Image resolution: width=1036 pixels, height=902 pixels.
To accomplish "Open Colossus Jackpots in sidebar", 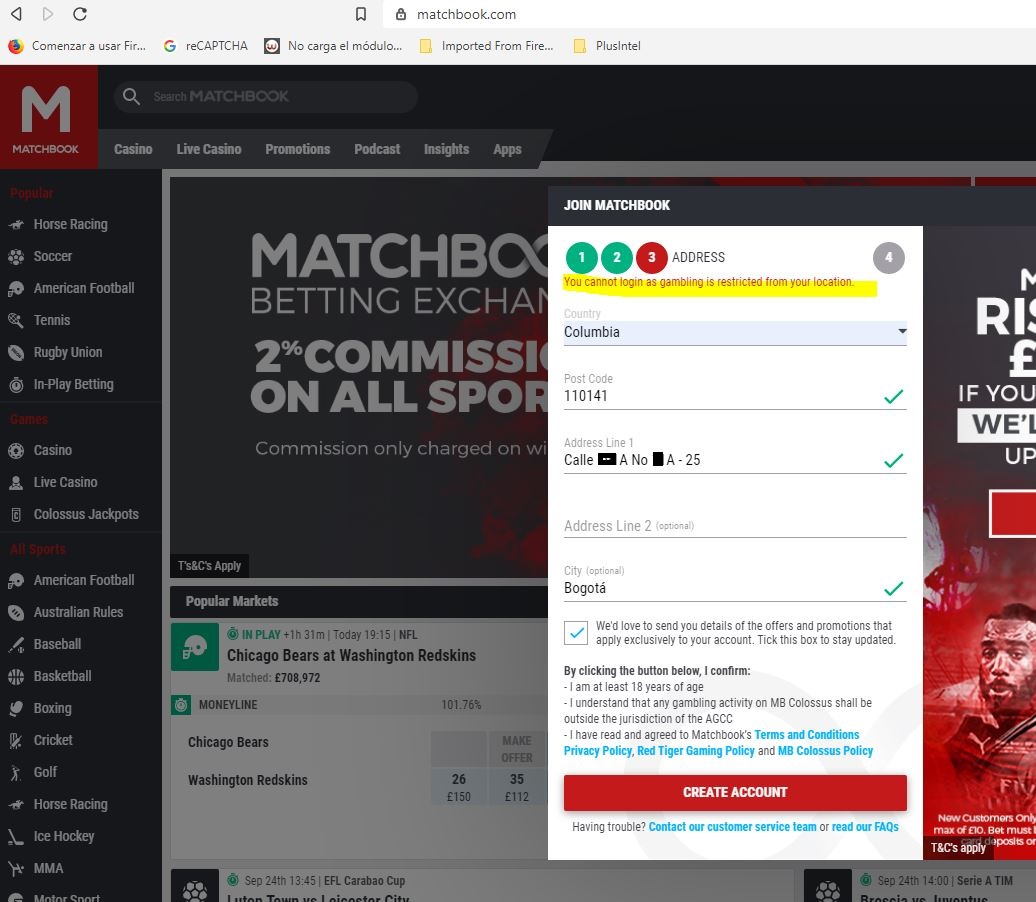I will click(x=81, y=514).
